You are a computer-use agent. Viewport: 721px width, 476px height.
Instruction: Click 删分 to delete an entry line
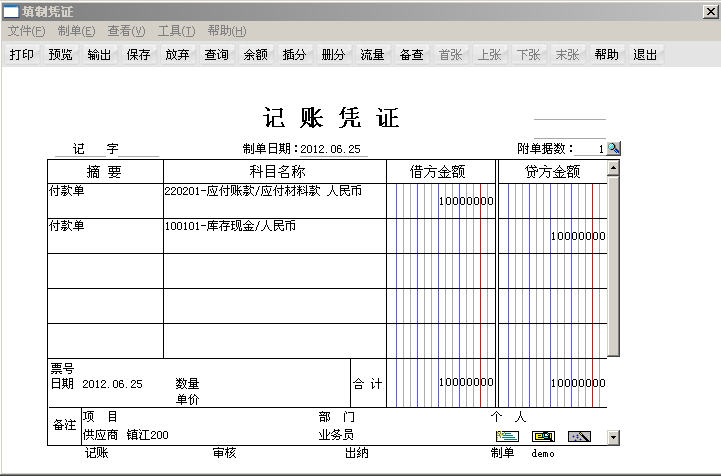pos(333,55)
